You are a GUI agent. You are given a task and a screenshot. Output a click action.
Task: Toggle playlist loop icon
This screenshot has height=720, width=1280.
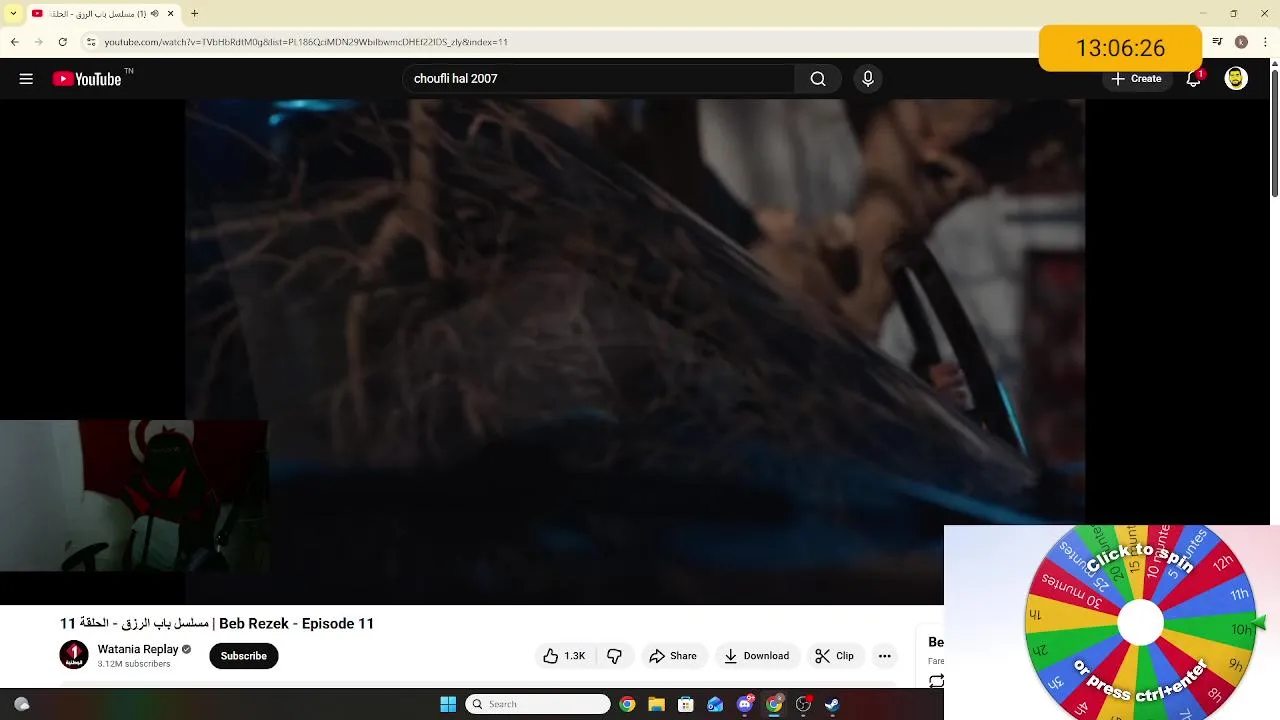936,681
